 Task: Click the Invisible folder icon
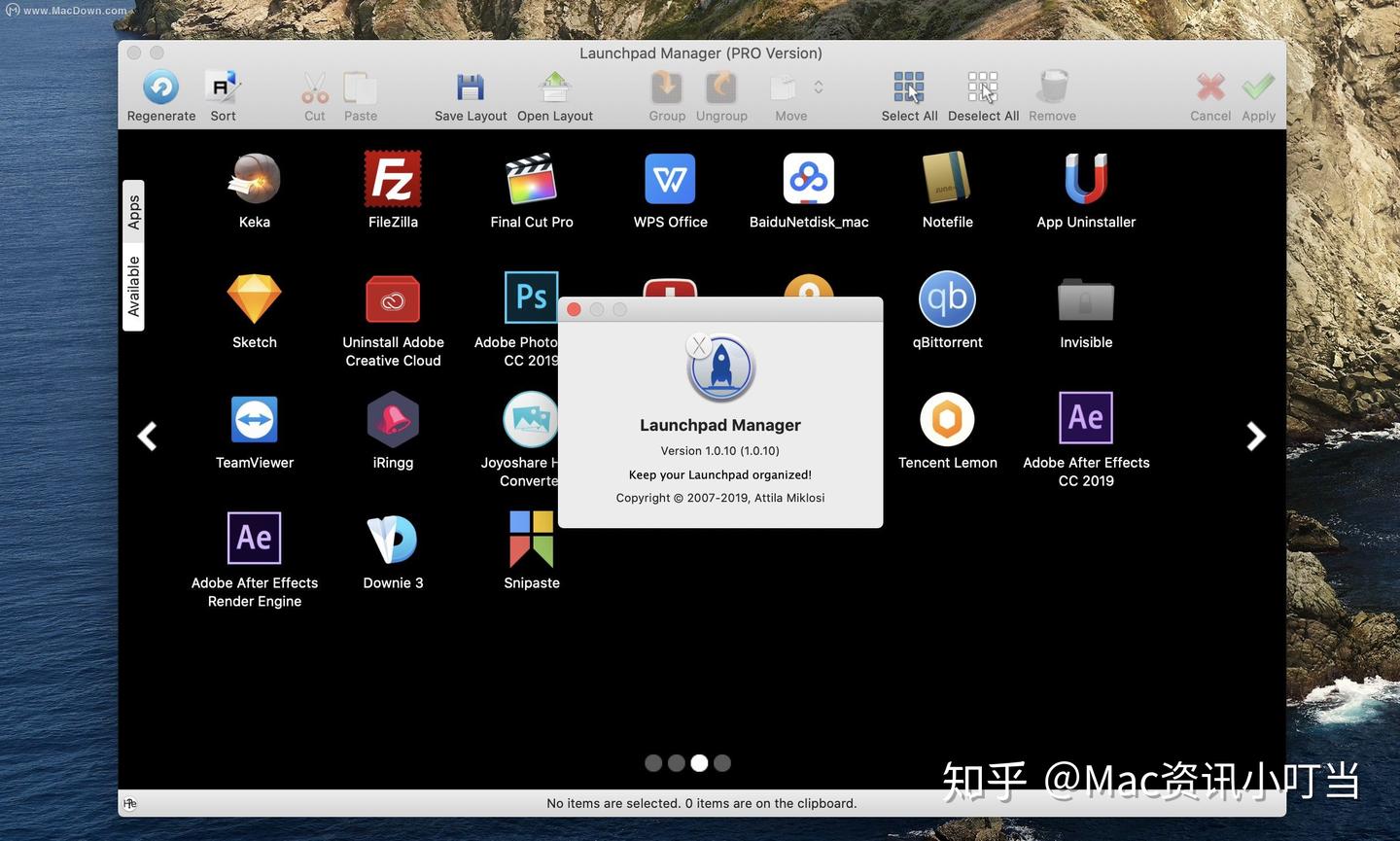point(1086,299)
